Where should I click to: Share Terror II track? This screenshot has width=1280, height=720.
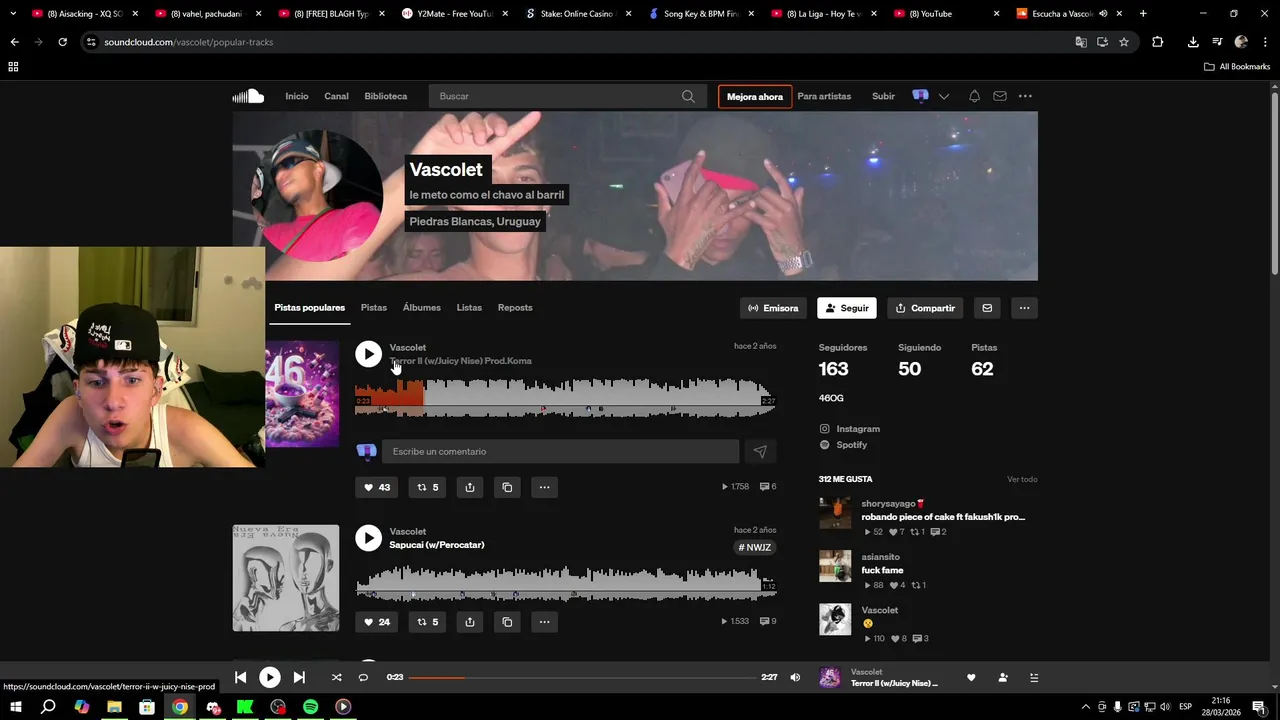[x=470, y=487]
